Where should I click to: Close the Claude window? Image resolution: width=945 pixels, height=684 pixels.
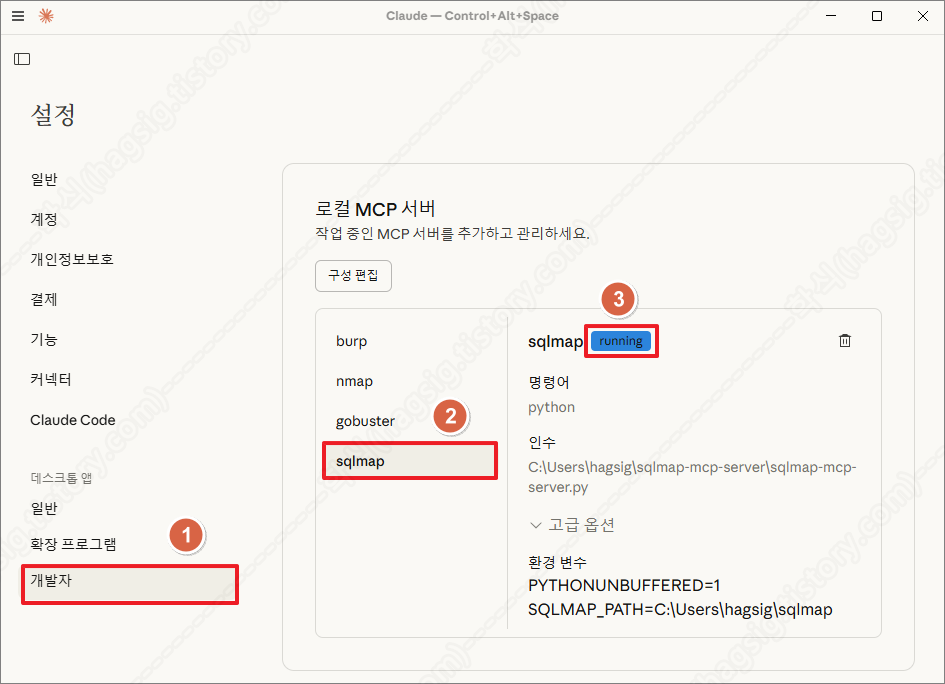(923, 16)
